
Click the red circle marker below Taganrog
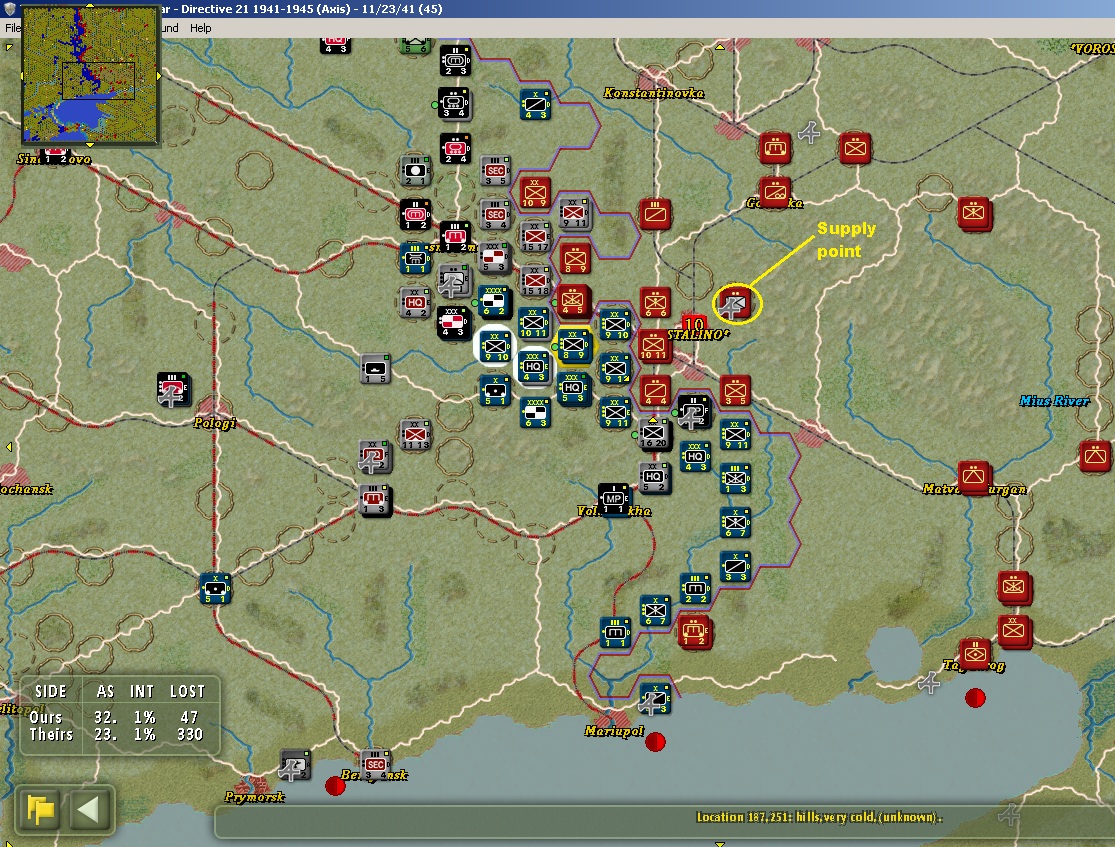point(975,698)
